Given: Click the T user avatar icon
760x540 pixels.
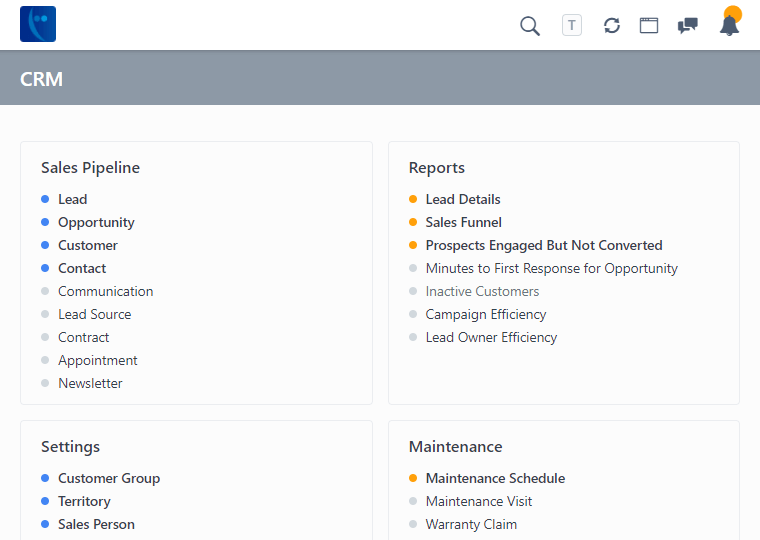Looking at the screenshot, I should click(x=572, y=25).
